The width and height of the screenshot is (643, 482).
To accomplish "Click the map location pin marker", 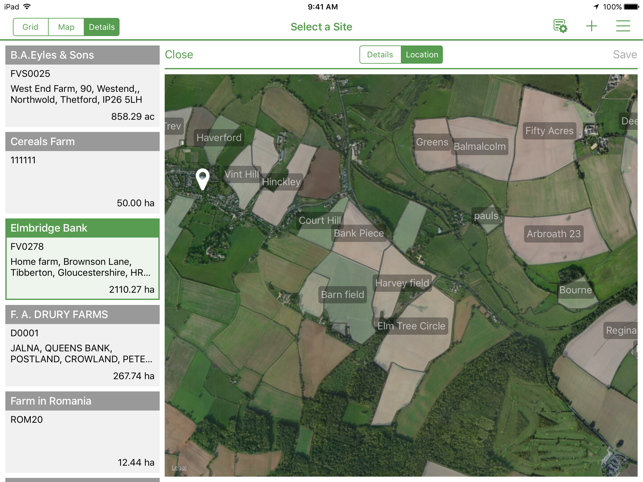I will click(x=202, y=178).
